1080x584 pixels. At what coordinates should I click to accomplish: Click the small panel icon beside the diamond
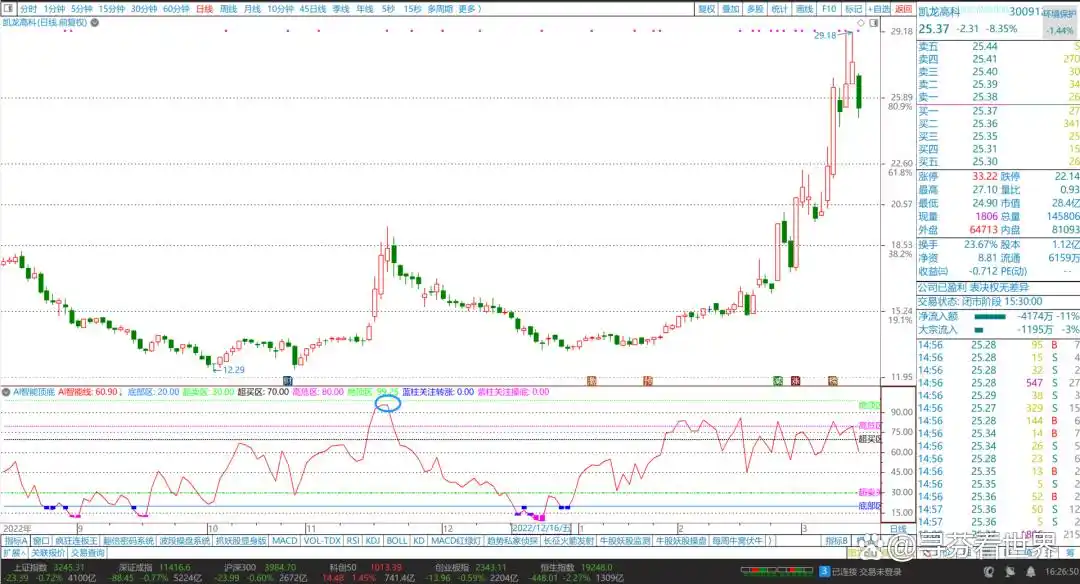[x=875, y=22]
